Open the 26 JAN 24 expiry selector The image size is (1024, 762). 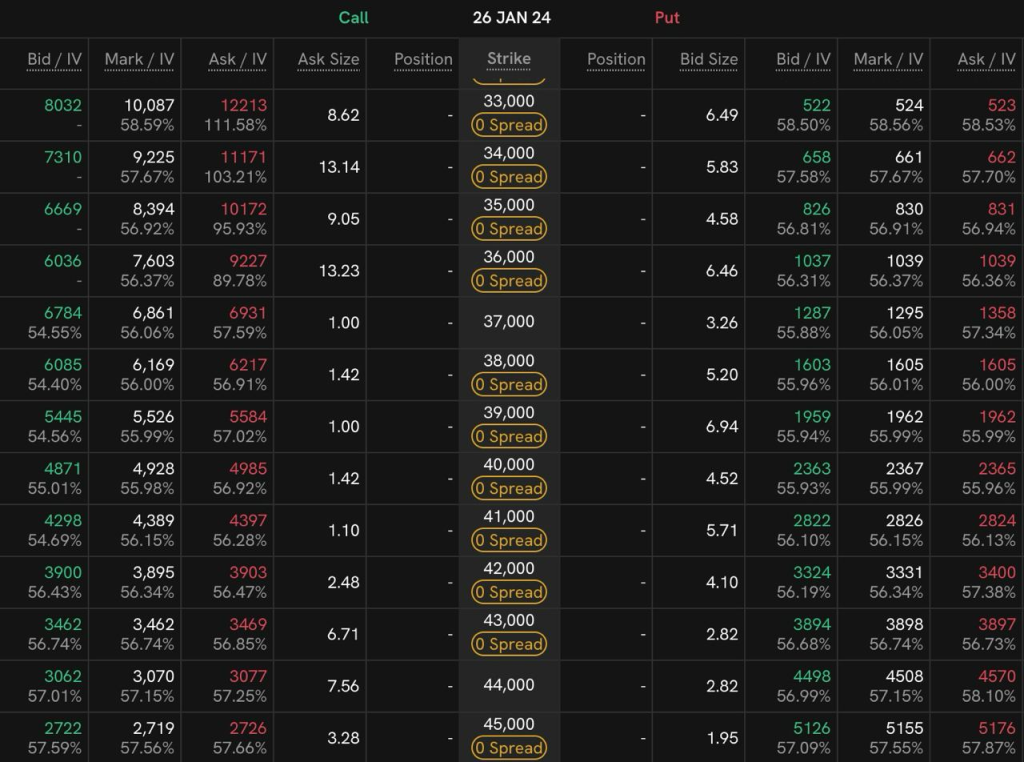click(511, 17)
